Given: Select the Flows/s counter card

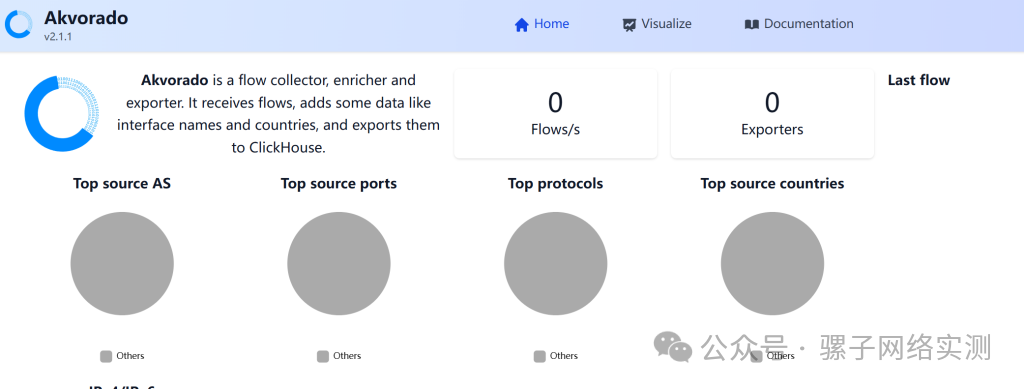Looking at the screenshot, I should point(555,114).
